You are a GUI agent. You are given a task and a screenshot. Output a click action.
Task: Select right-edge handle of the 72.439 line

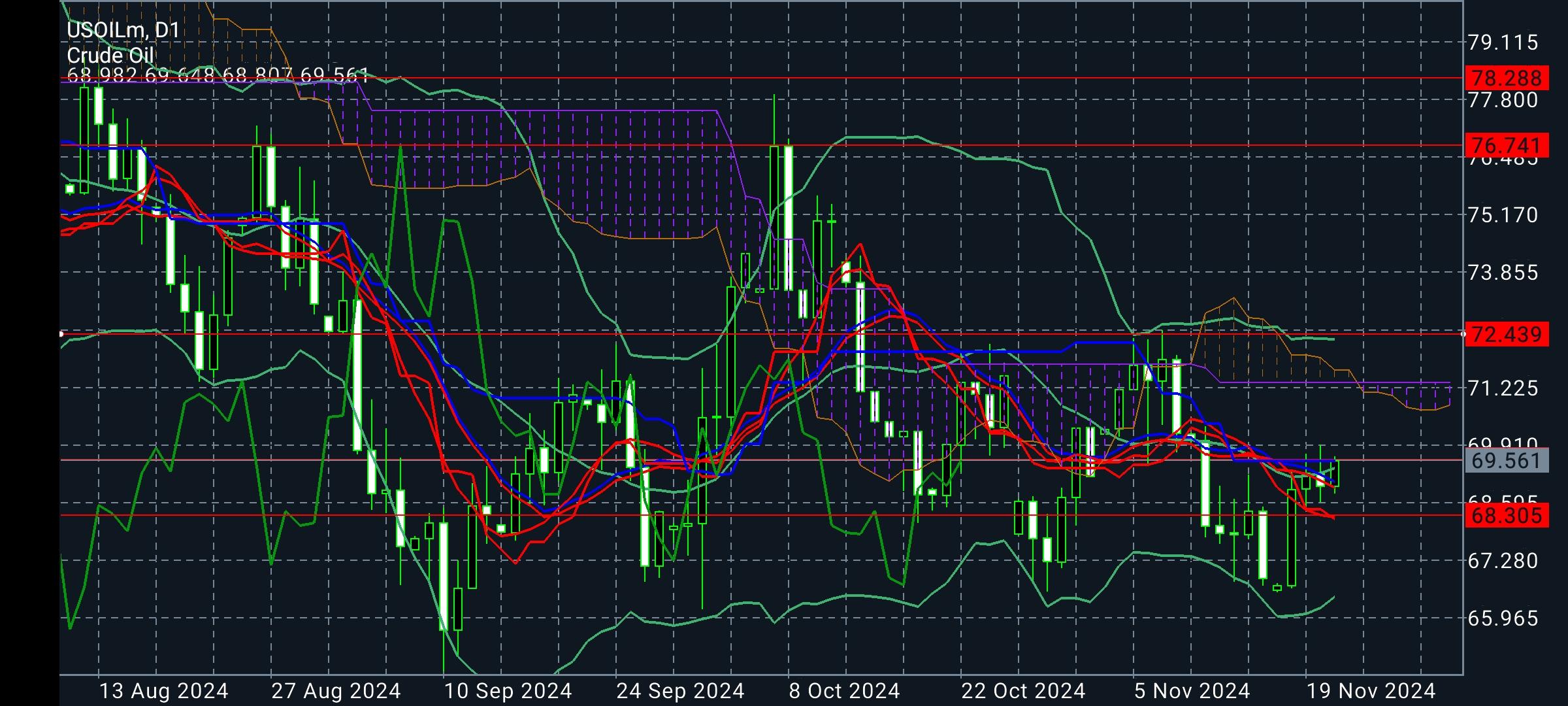(1463, 334)
